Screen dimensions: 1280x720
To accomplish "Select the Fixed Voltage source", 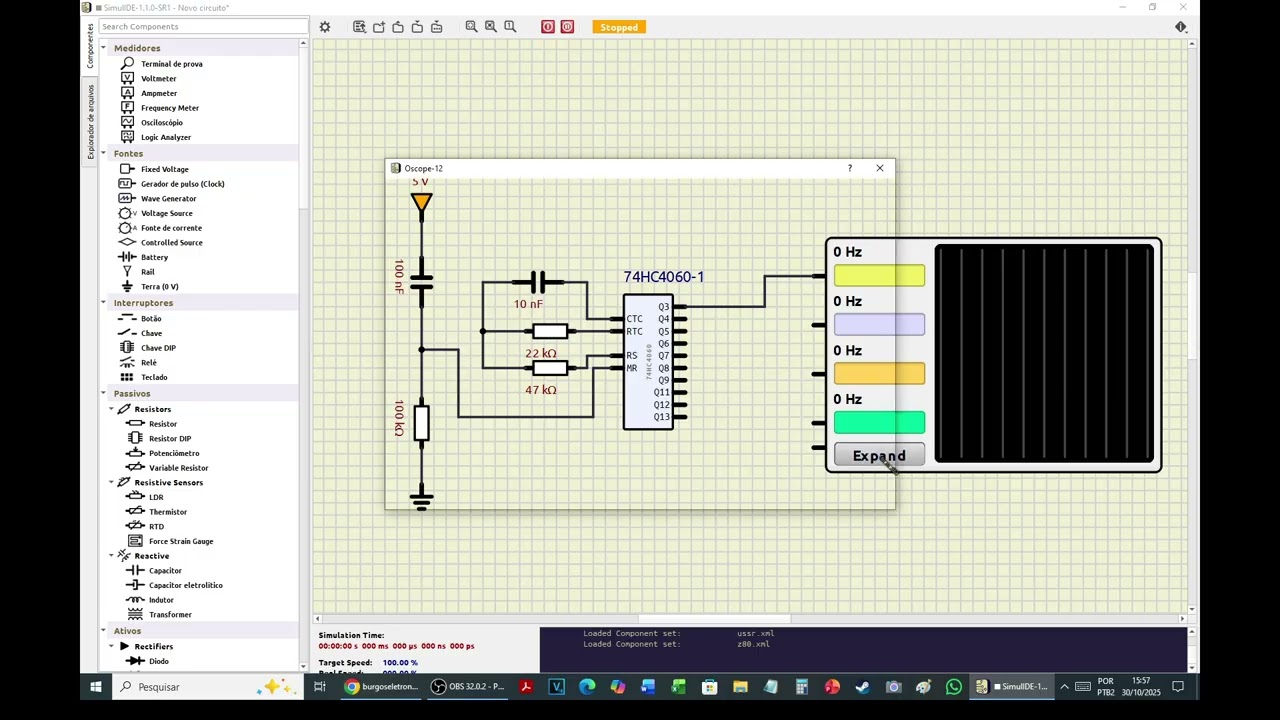I will tap(164, 169).
